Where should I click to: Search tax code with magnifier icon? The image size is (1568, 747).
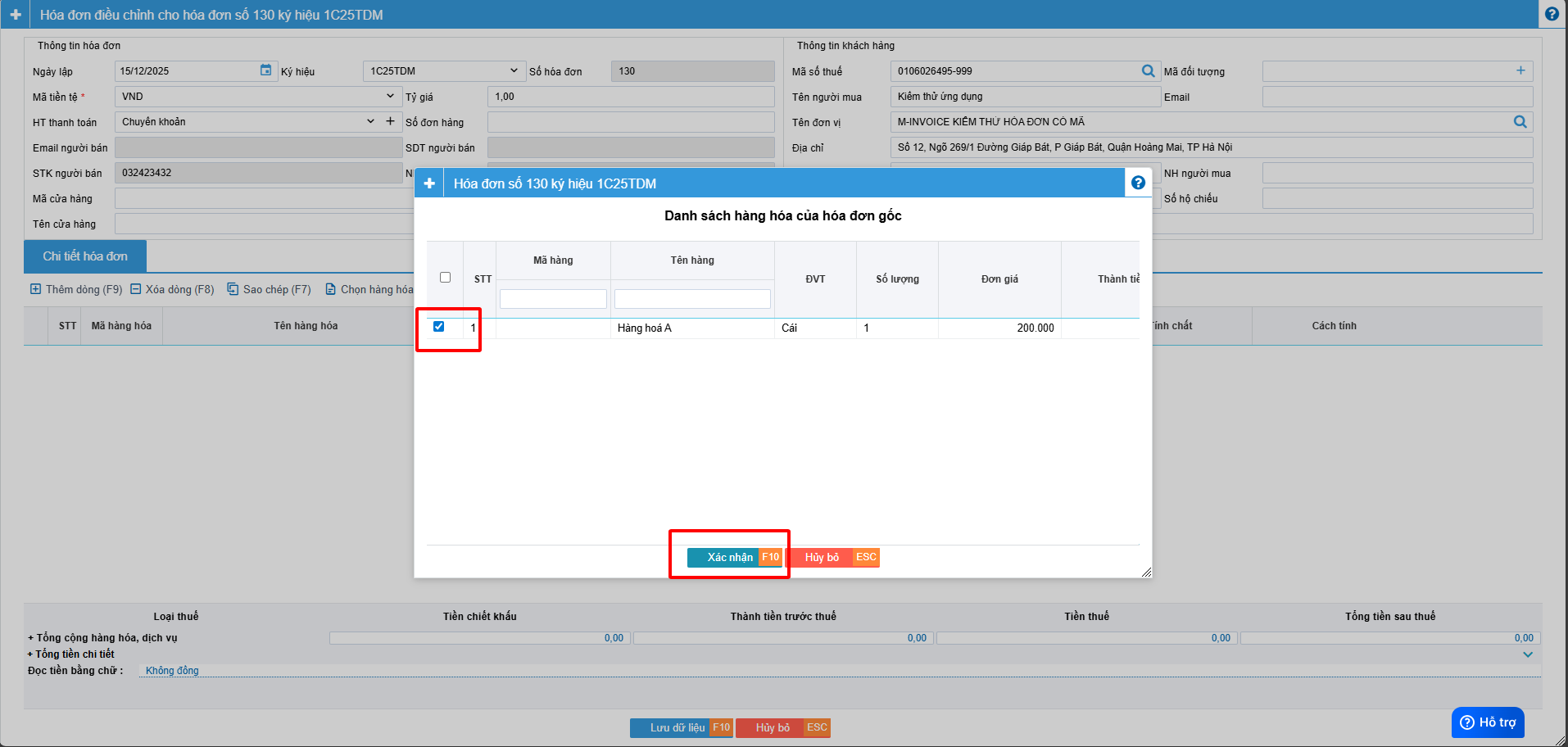1148,71
